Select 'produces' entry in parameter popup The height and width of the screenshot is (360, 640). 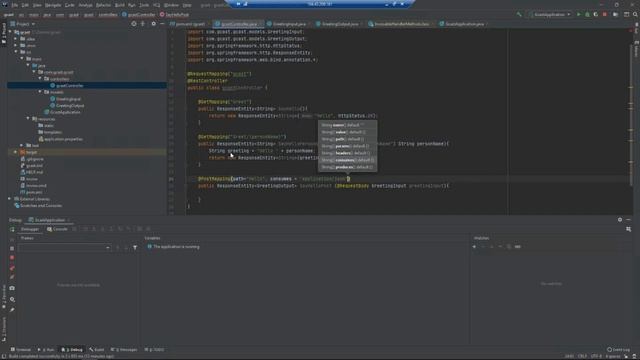pos(348,167)
